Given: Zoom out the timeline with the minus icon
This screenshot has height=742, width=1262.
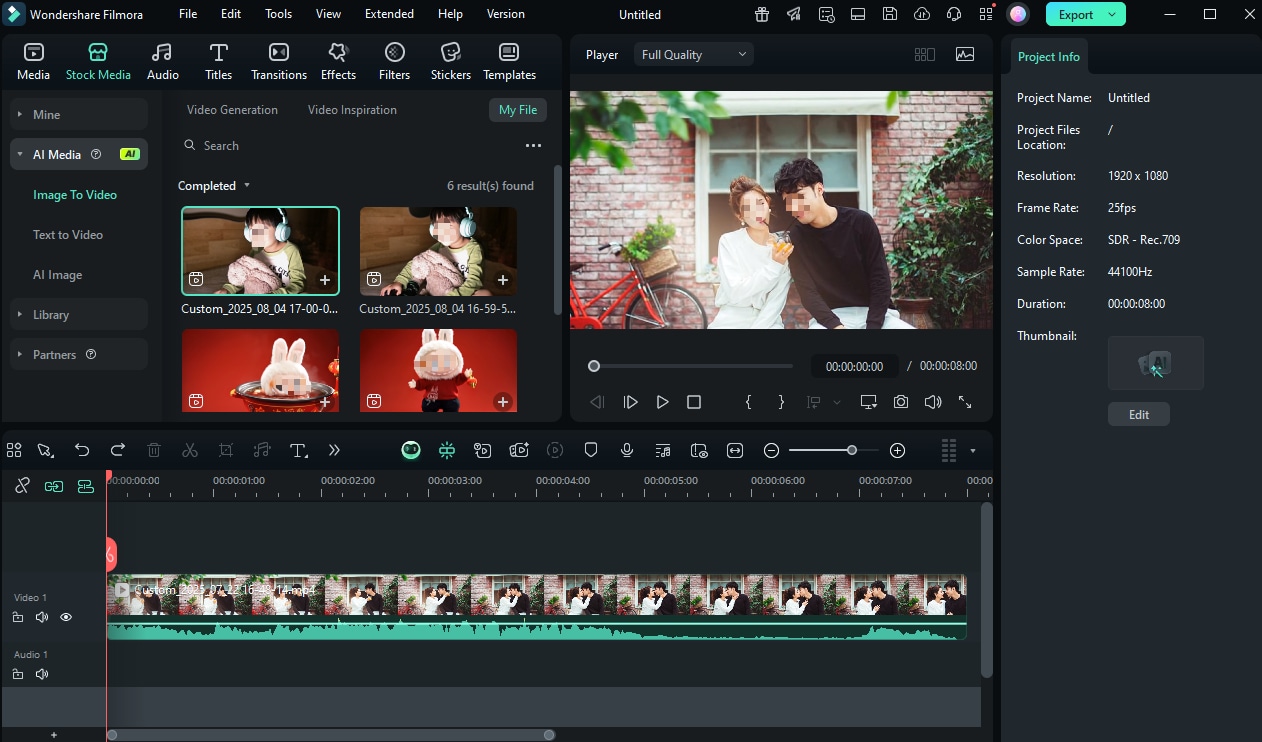Looking at the screenshot, I should [771, 451].
